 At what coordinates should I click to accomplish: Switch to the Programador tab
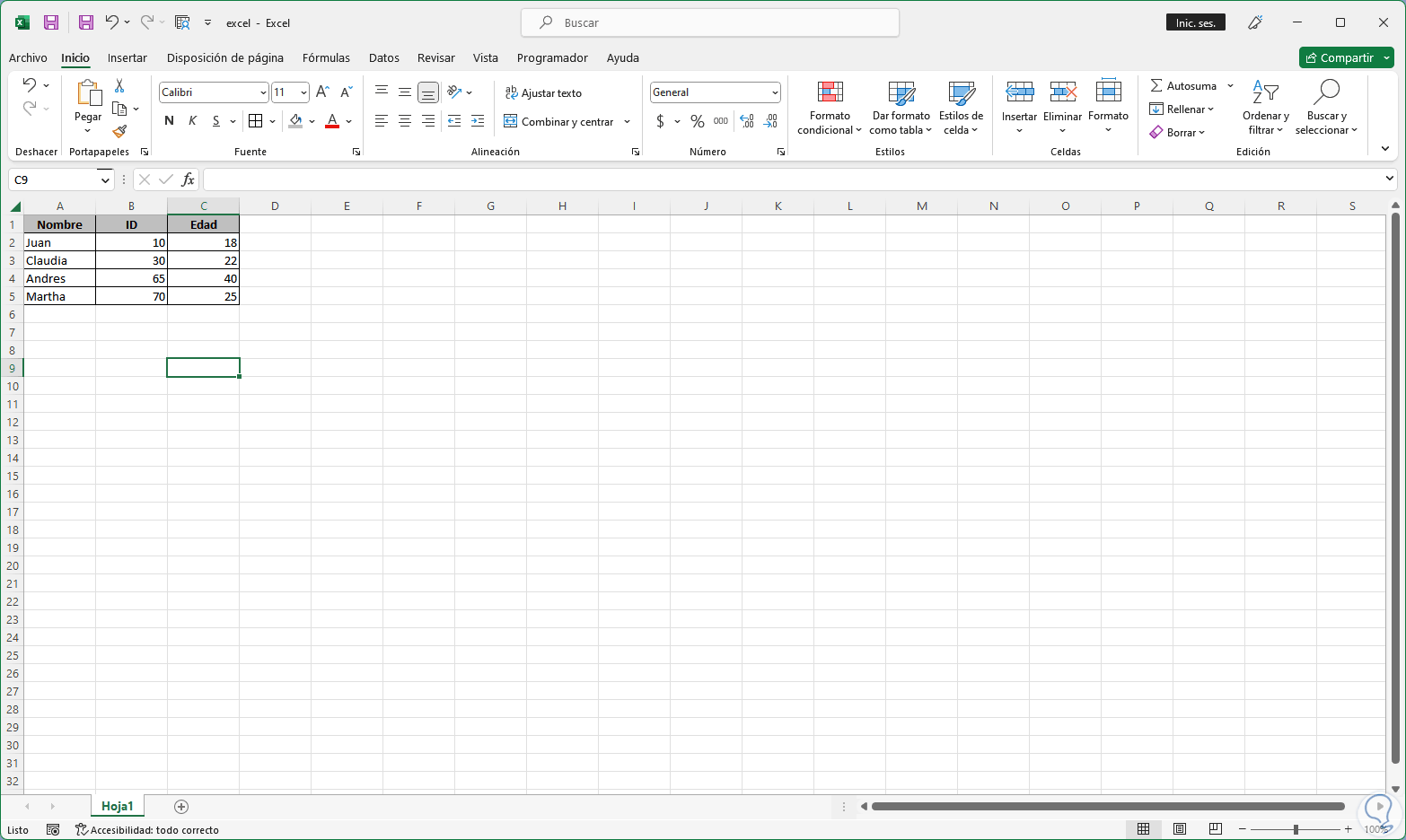(x=552, y=58)
